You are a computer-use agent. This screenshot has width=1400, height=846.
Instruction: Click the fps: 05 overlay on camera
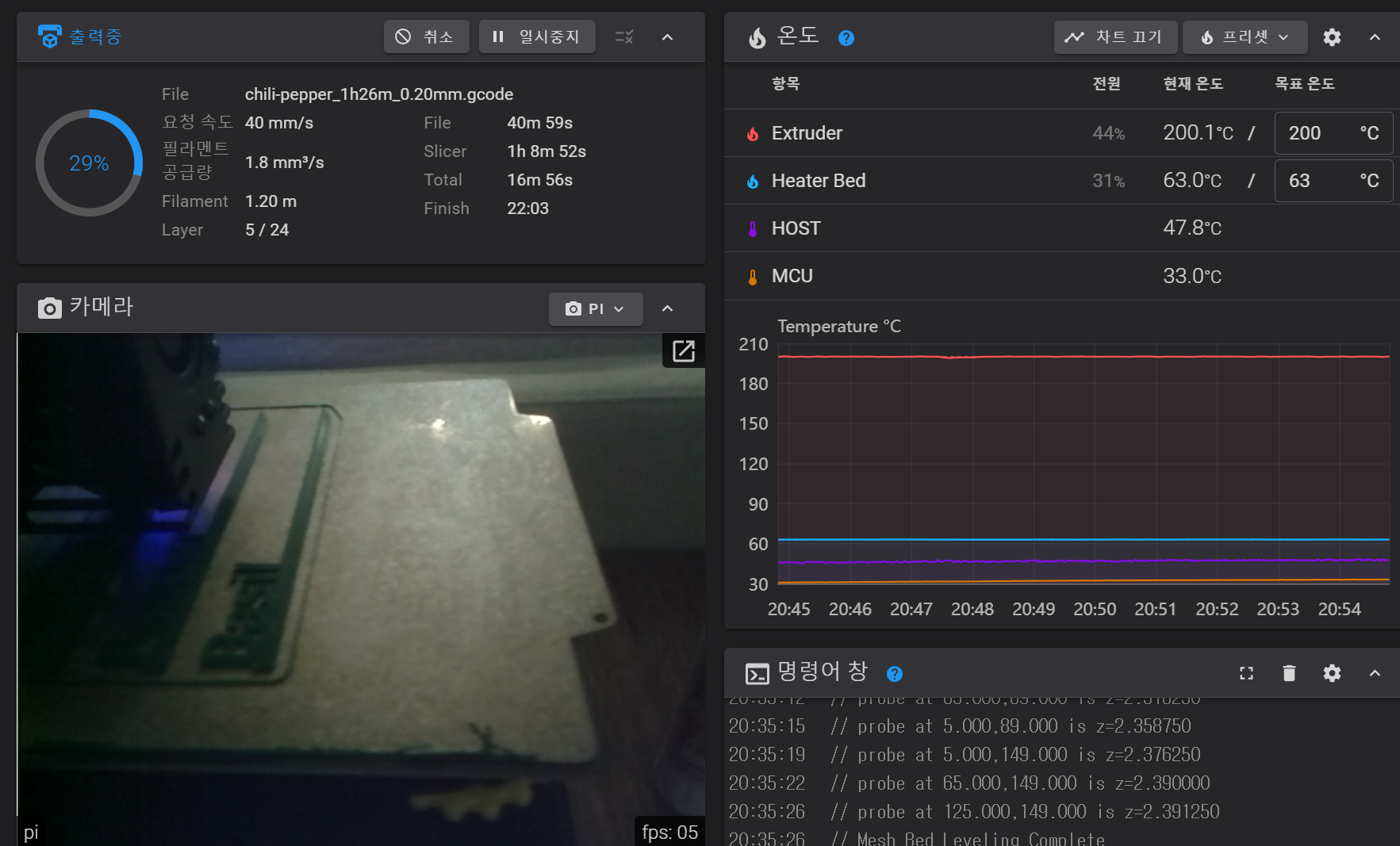pyautogui.click(x=669, y=832)
